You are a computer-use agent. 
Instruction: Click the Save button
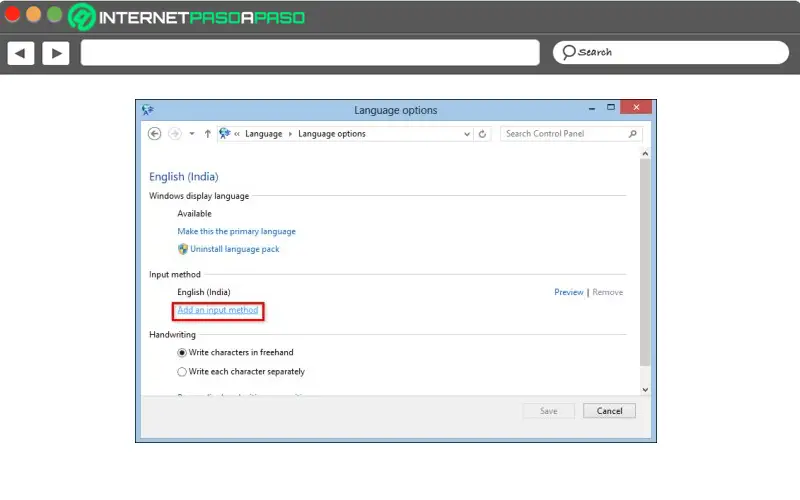(548, 411)
